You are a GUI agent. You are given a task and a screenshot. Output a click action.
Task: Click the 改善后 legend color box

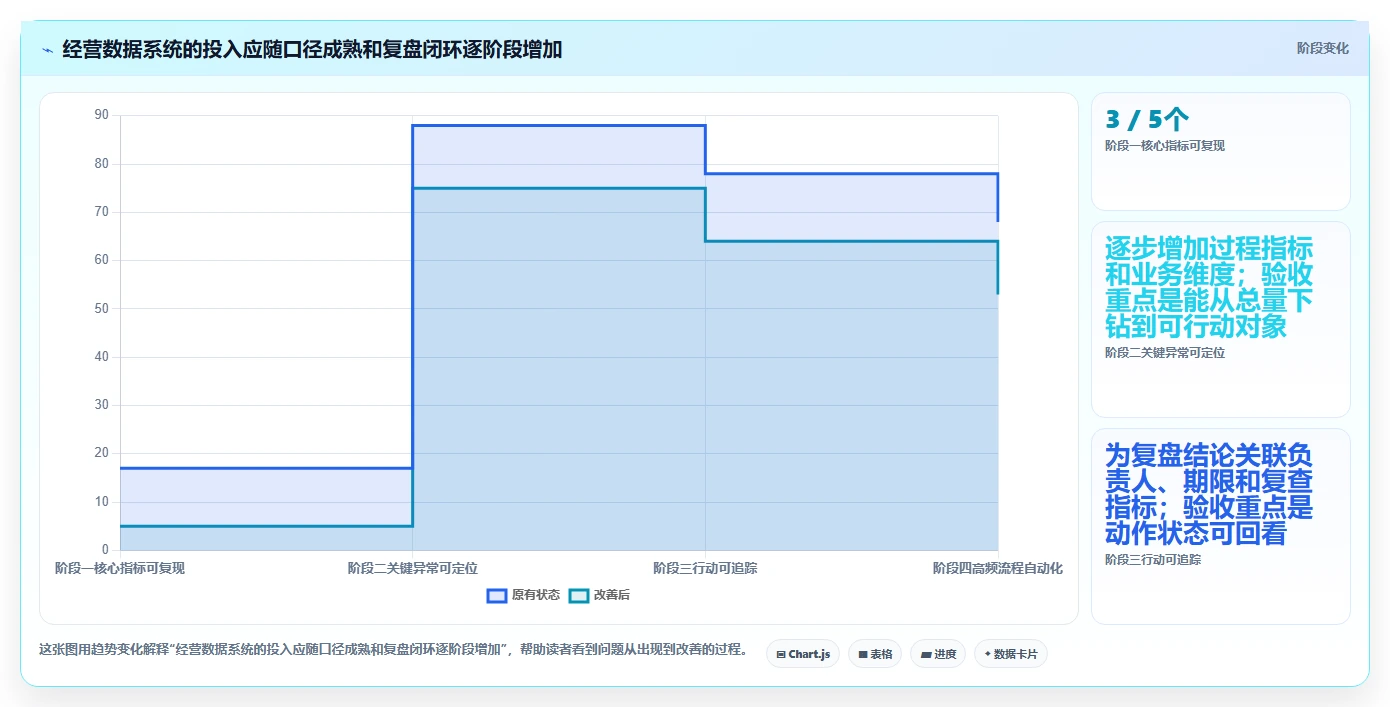point(579,595)
